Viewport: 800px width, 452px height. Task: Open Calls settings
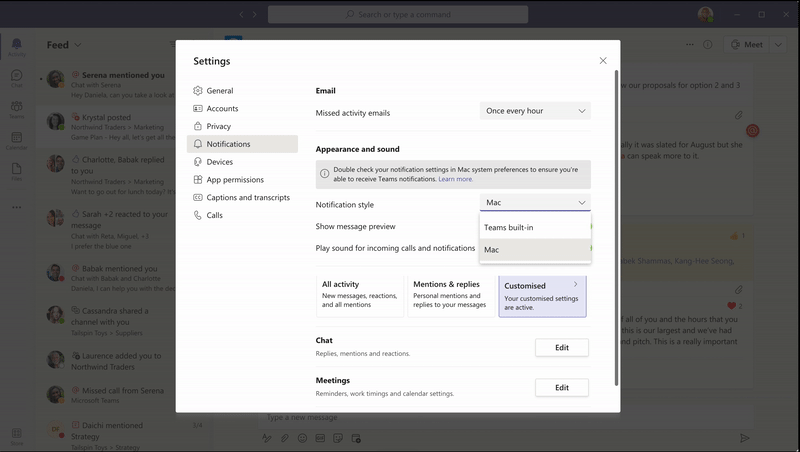tap(242, 215)
